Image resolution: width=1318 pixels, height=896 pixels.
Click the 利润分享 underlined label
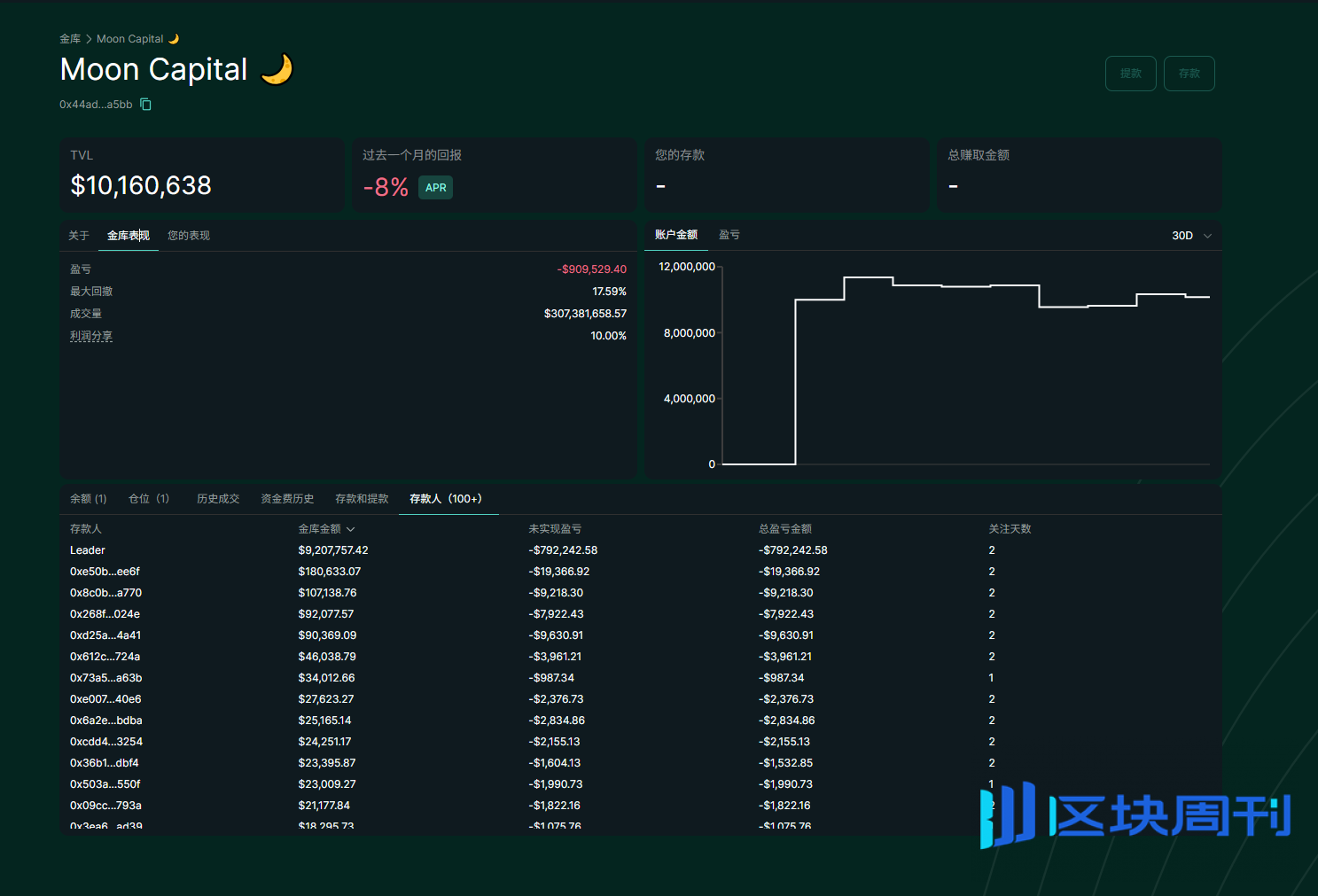91,337
